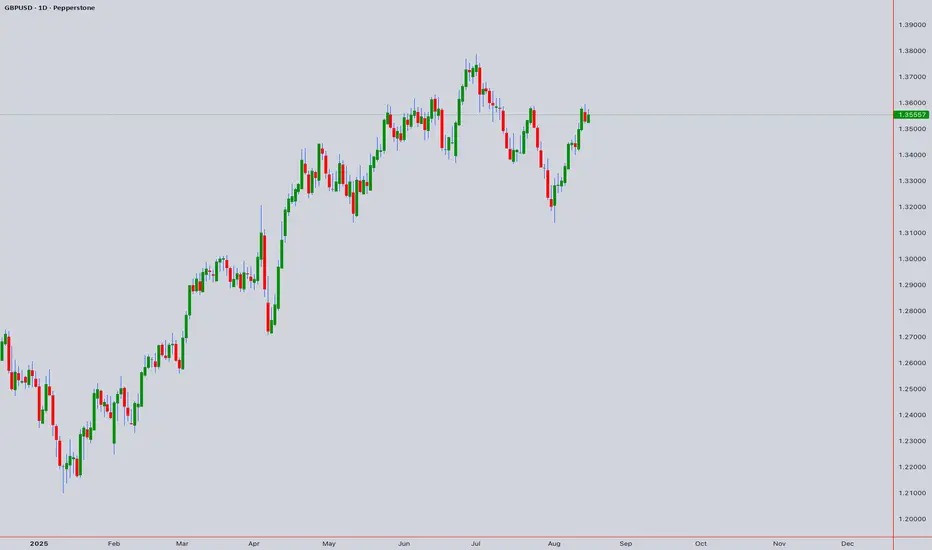Click the 1.20000 price axis label
The height and width of the screenshot is (550, 932).
(x=912, y=519)
